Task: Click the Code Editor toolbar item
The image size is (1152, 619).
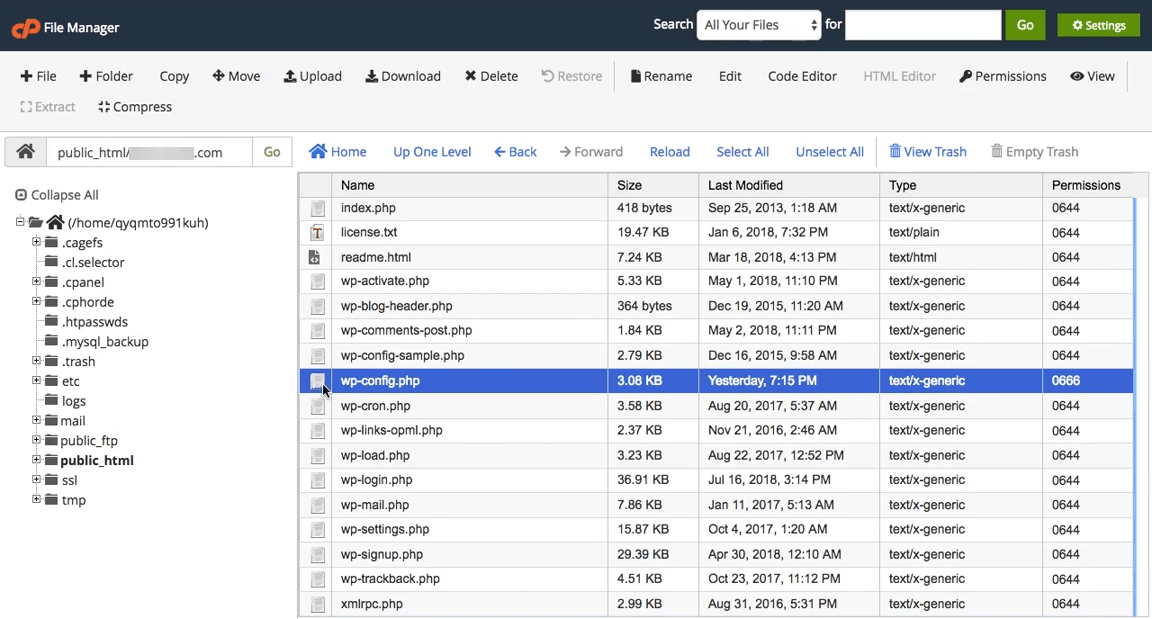Action: click(802, 76)
